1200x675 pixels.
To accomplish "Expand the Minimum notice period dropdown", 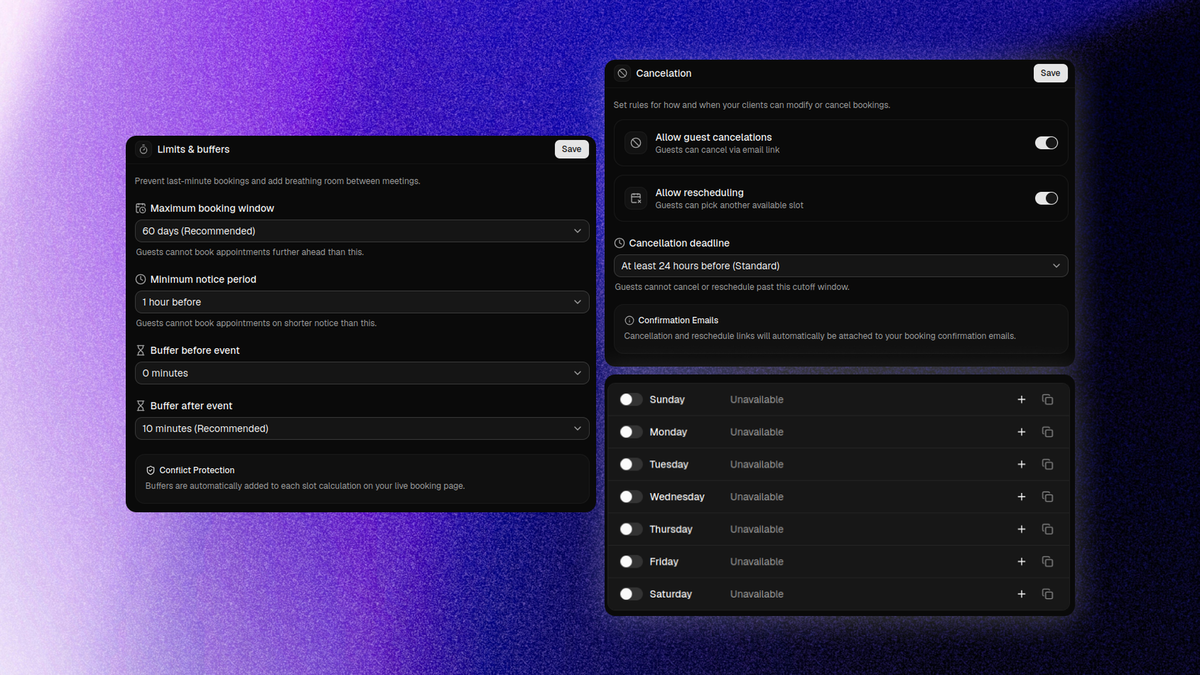I will (x=362, y=302).
